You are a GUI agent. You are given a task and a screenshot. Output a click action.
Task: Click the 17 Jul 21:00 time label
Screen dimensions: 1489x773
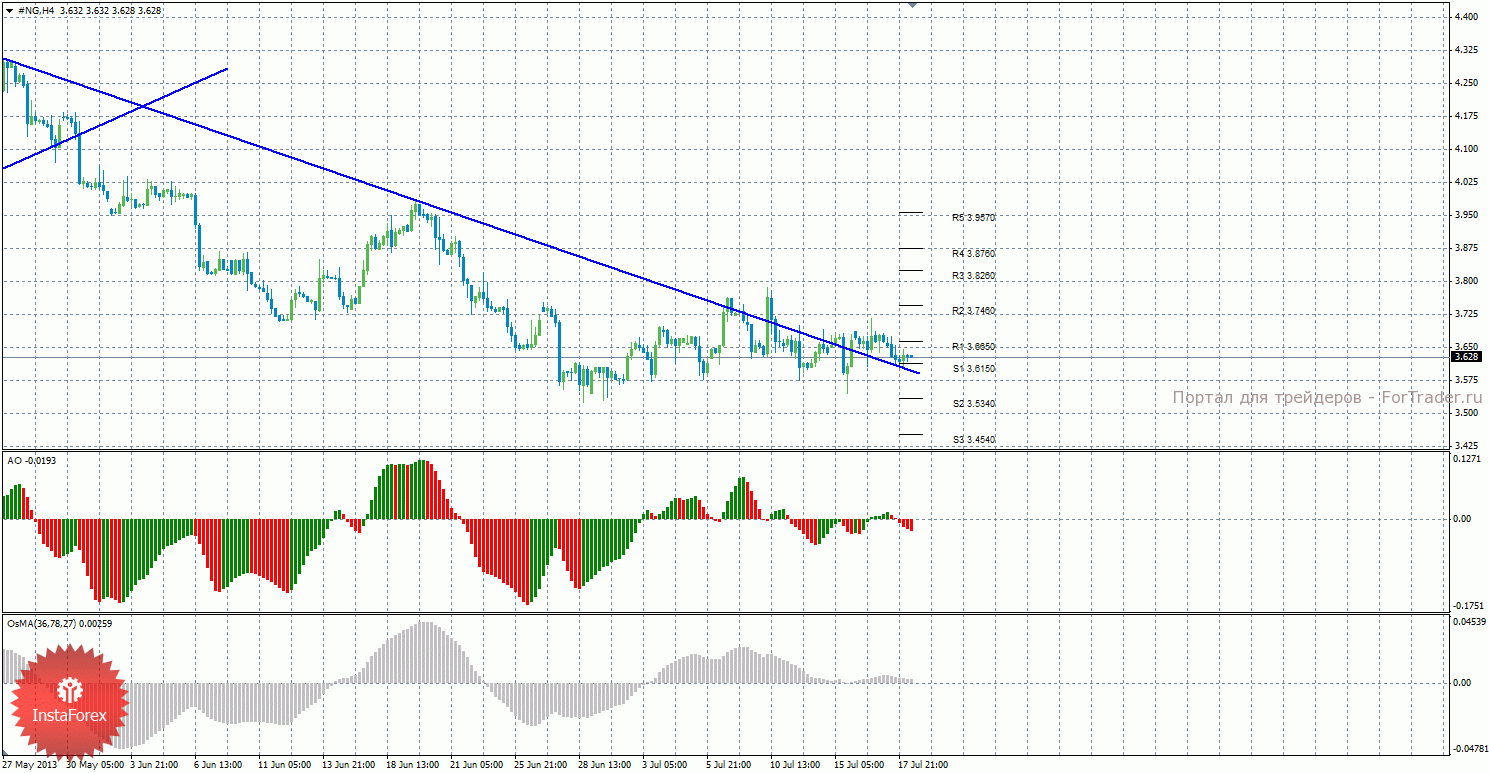pyautogui.click(x=922, y=765)
